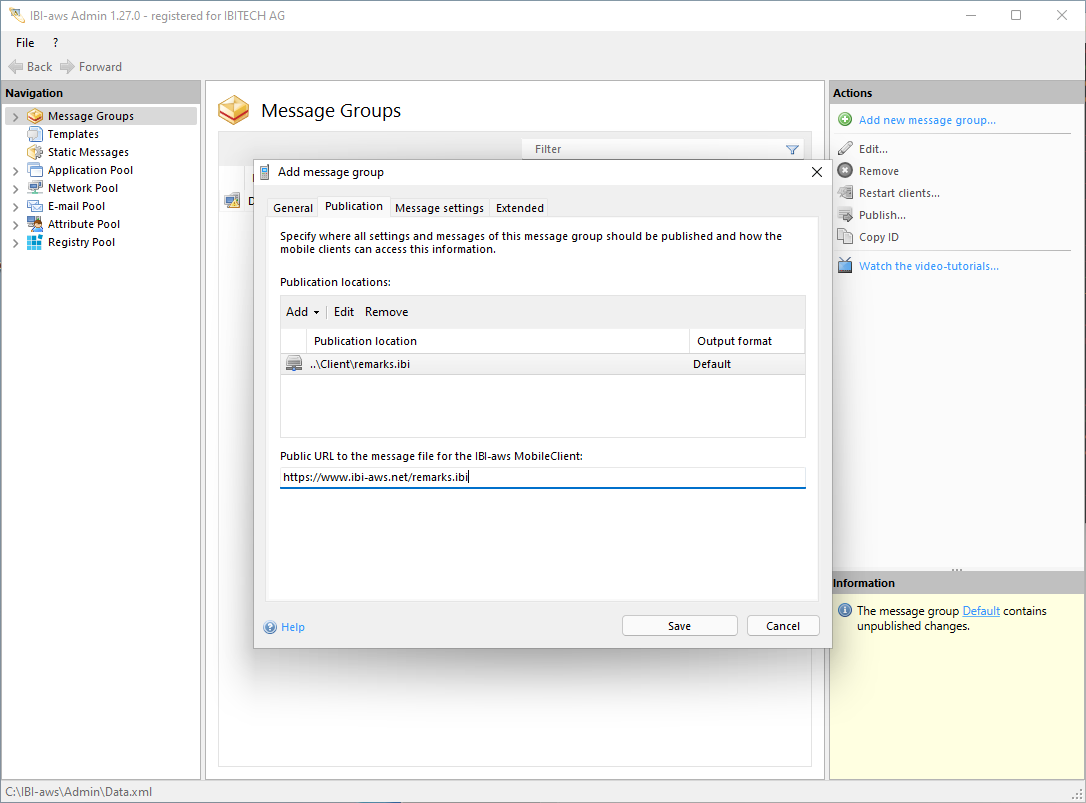This screenshot has width=1086, height=803.
Task: Click the filter funnel icon
Action: coord(792,150)
